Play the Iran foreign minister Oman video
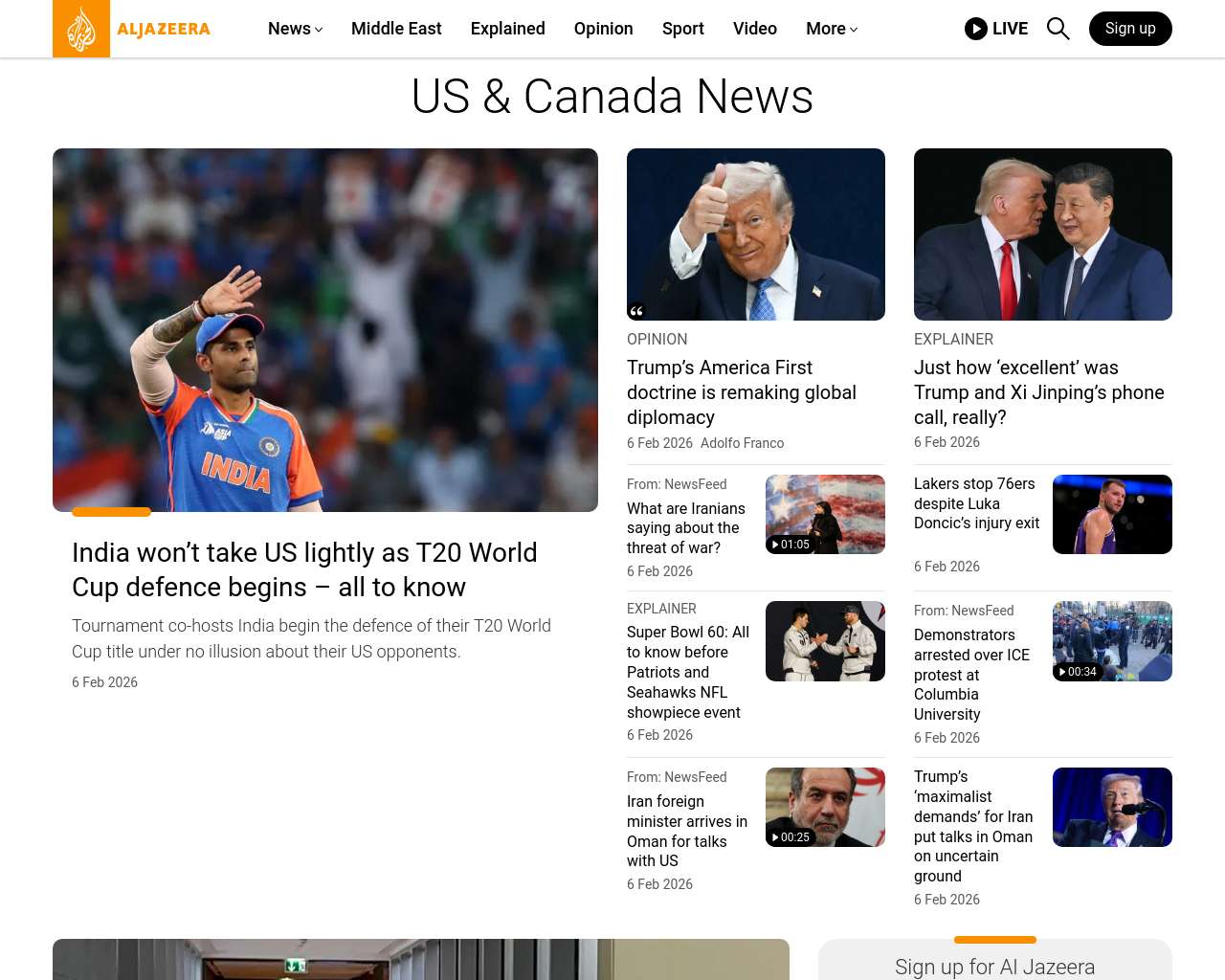This screenshot has width=1225, height=980. point(791,837)
